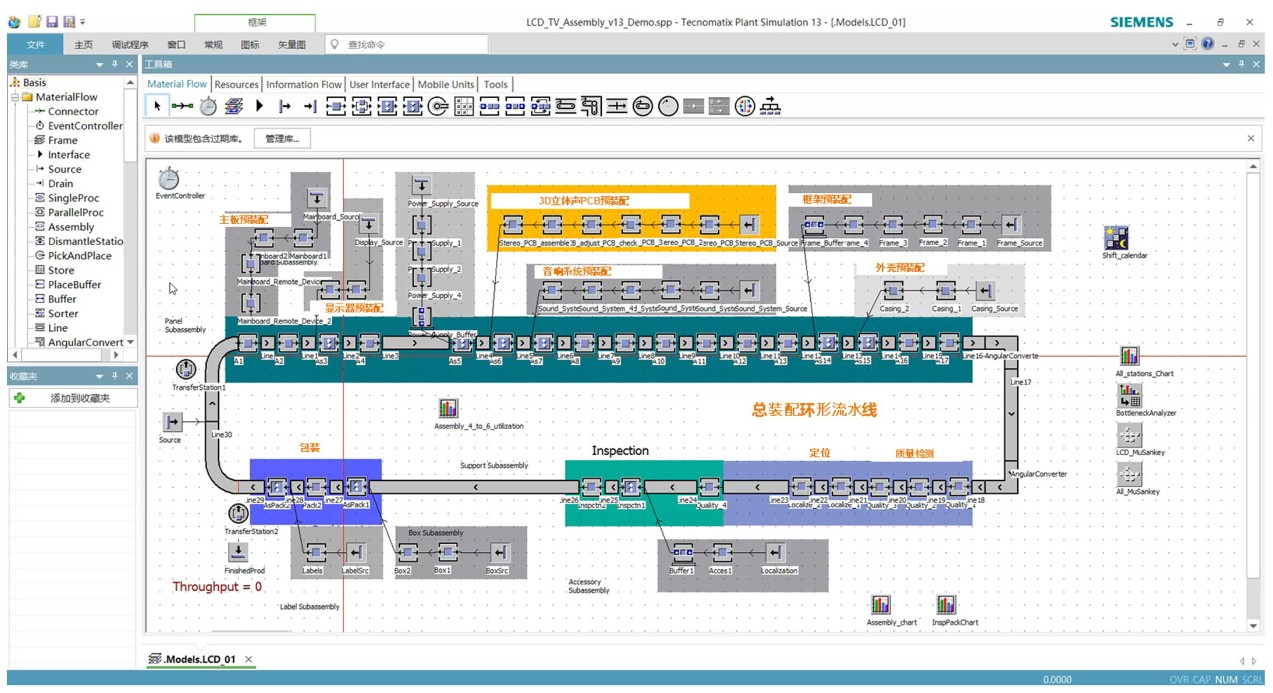Open the 主页 ribbon tab
The height and width of the screenshot is (693, 1273).
(84, 45)
